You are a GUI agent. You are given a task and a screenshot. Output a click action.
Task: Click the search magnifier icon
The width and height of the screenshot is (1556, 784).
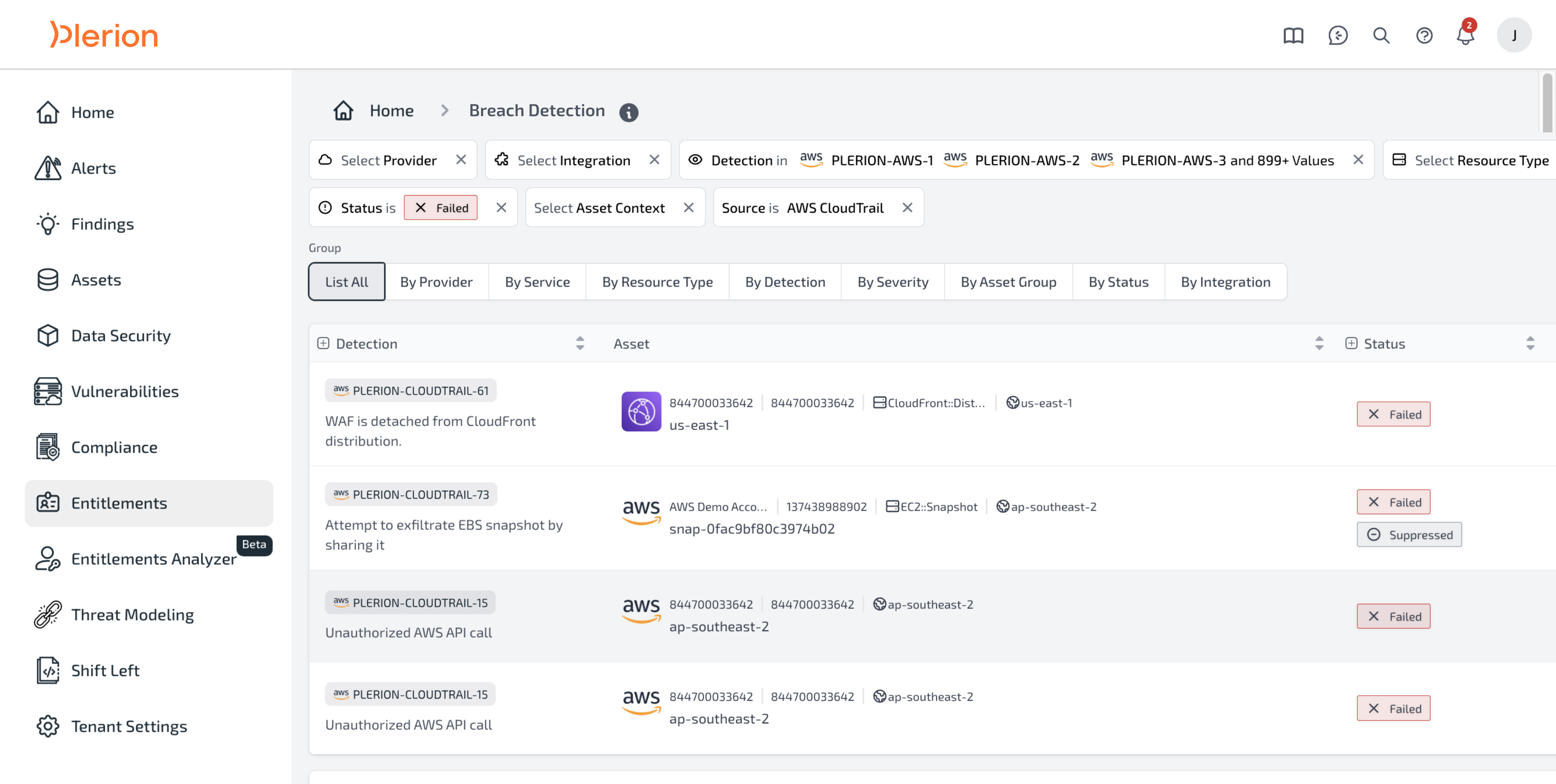1381,35
